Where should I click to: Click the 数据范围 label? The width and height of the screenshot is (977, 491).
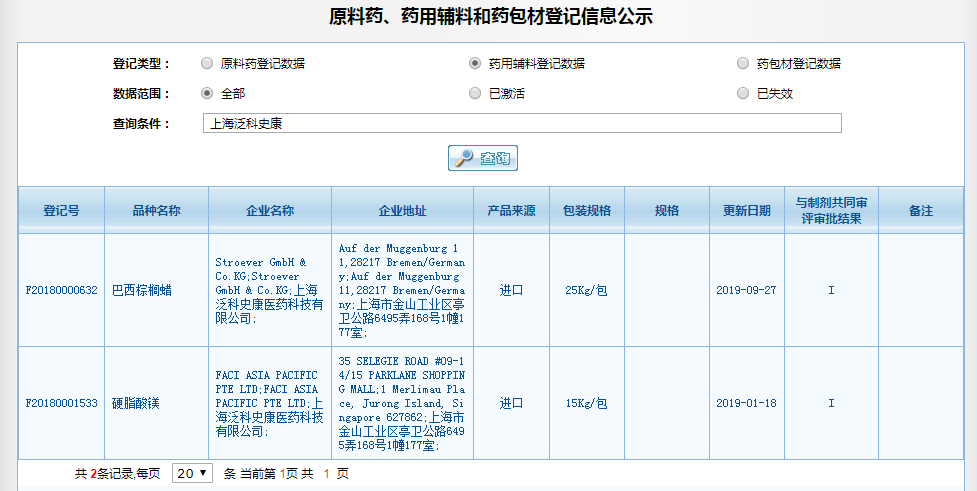141,93
